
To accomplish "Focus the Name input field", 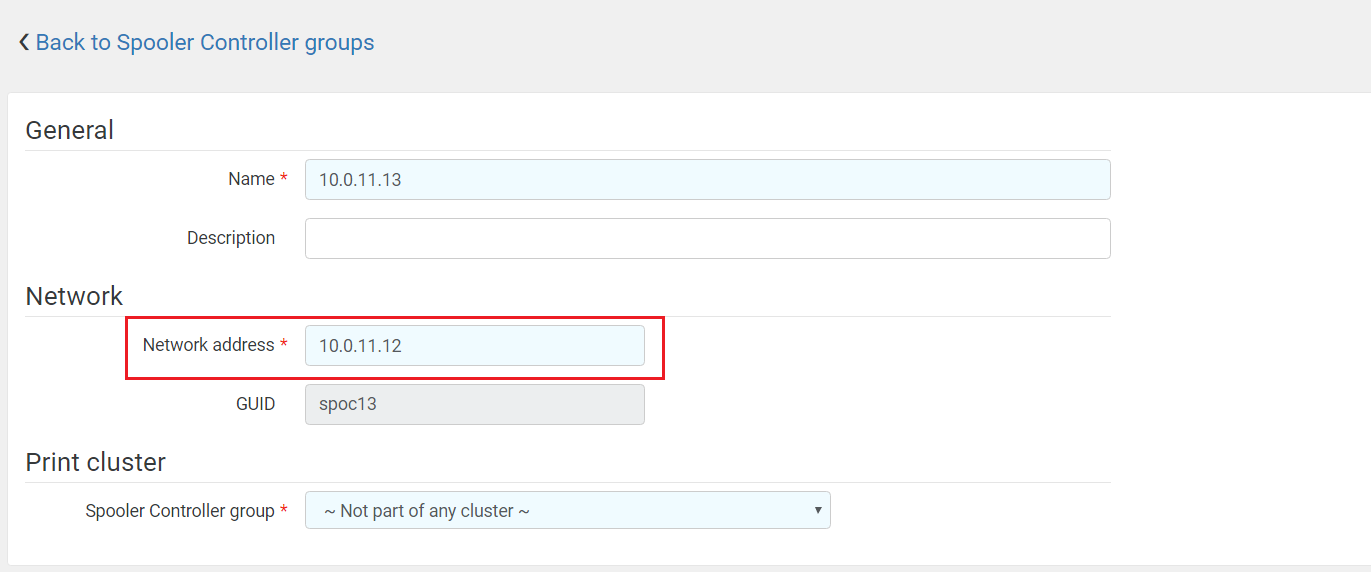I will click(x=707, y=180).
